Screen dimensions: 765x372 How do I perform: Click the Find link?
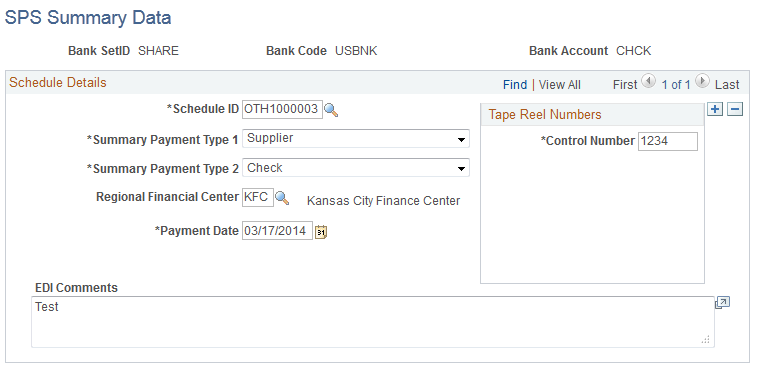click(x=515, y=84)
